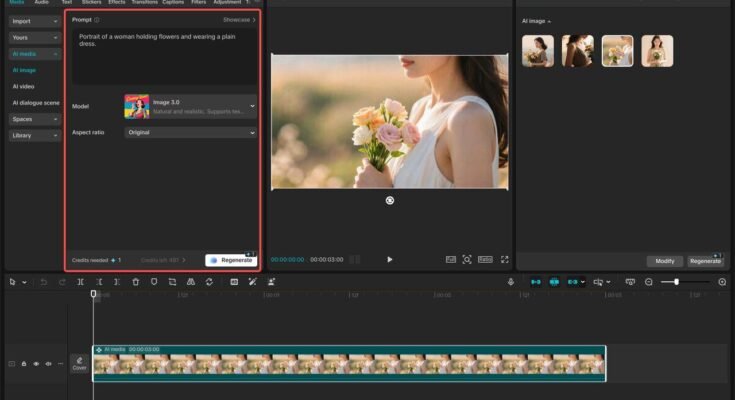735x400 pixels.
Task: Click the zoom in magnifier on timeline
Action: 722,282
